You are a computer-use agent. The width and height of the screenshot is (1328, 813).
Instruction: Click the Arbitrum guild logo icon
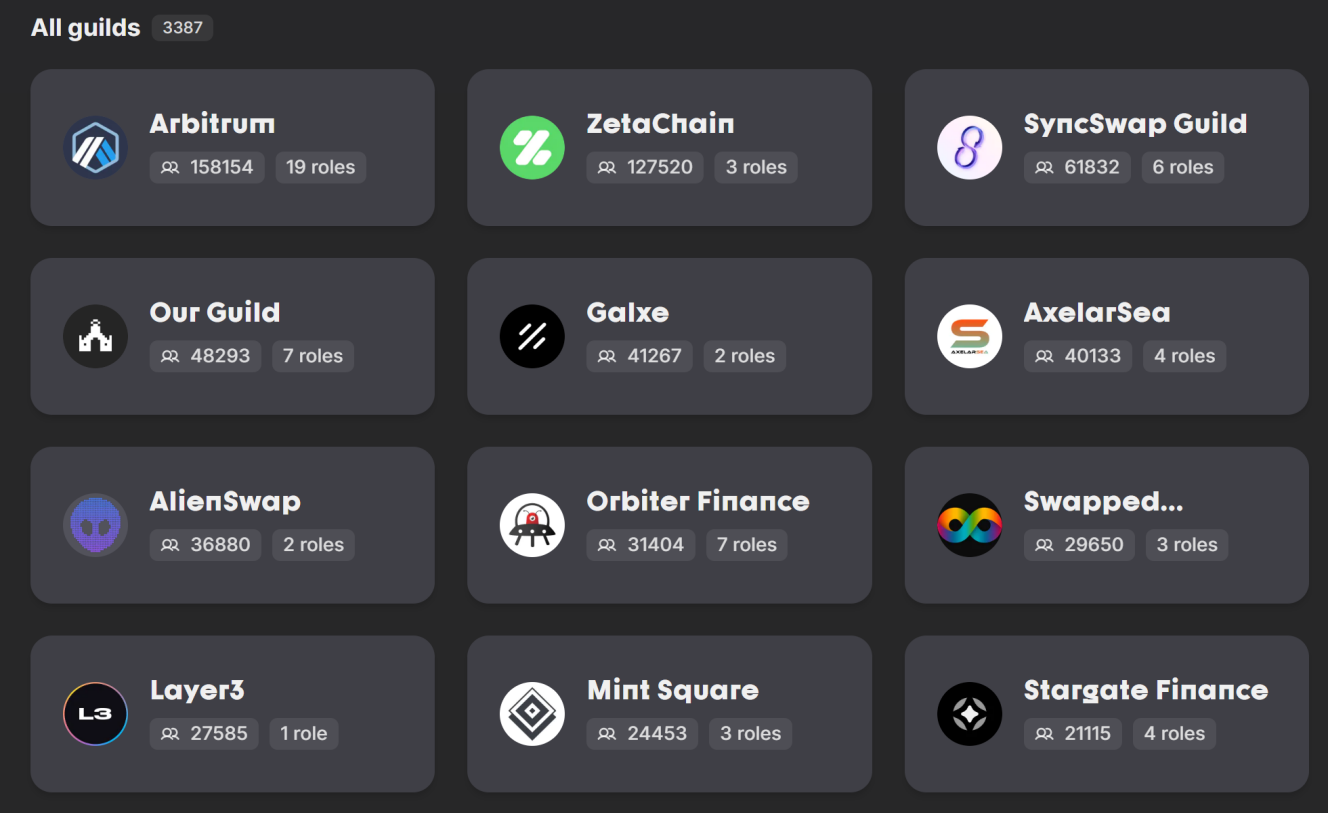96,148
